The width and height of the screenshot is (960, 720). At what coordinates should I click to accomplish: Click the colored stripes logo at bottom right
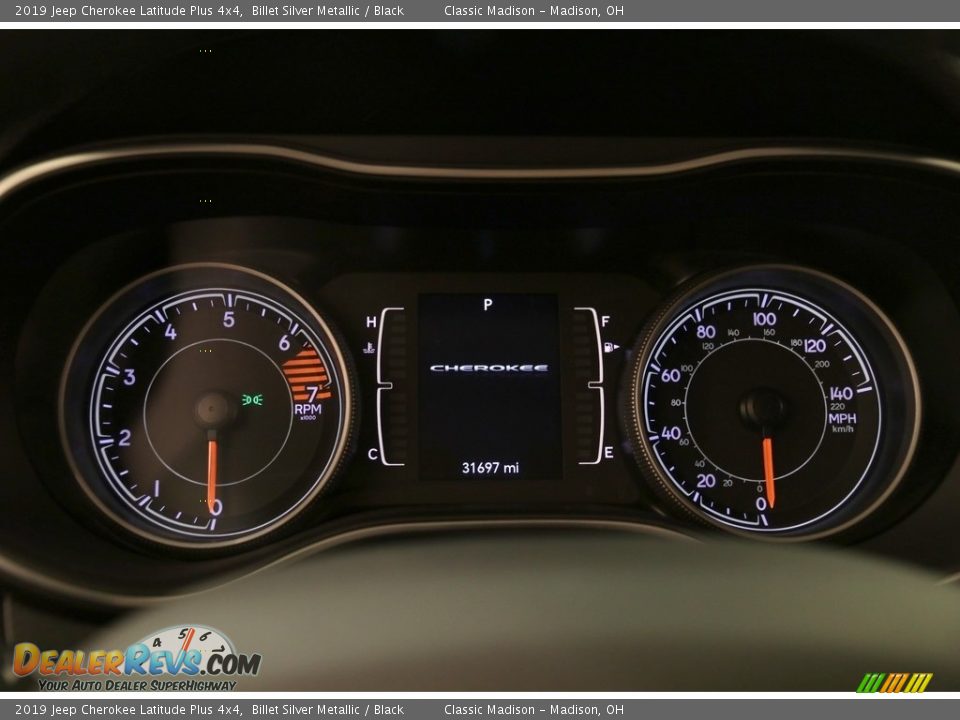pyautogui.click(x=894, y=682)
